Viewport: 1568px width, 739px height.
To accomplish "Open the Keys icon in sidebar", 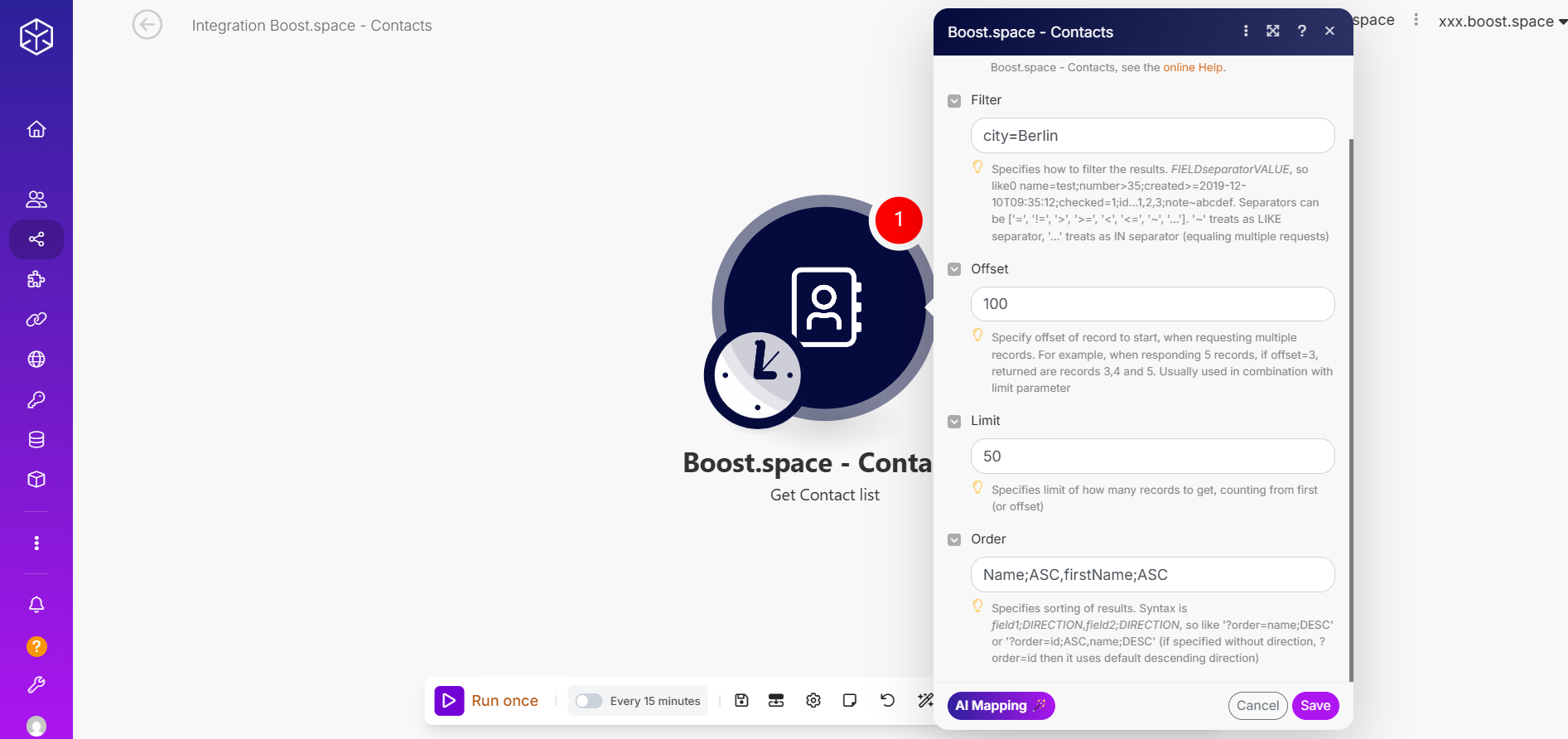I will coord(36,399).
